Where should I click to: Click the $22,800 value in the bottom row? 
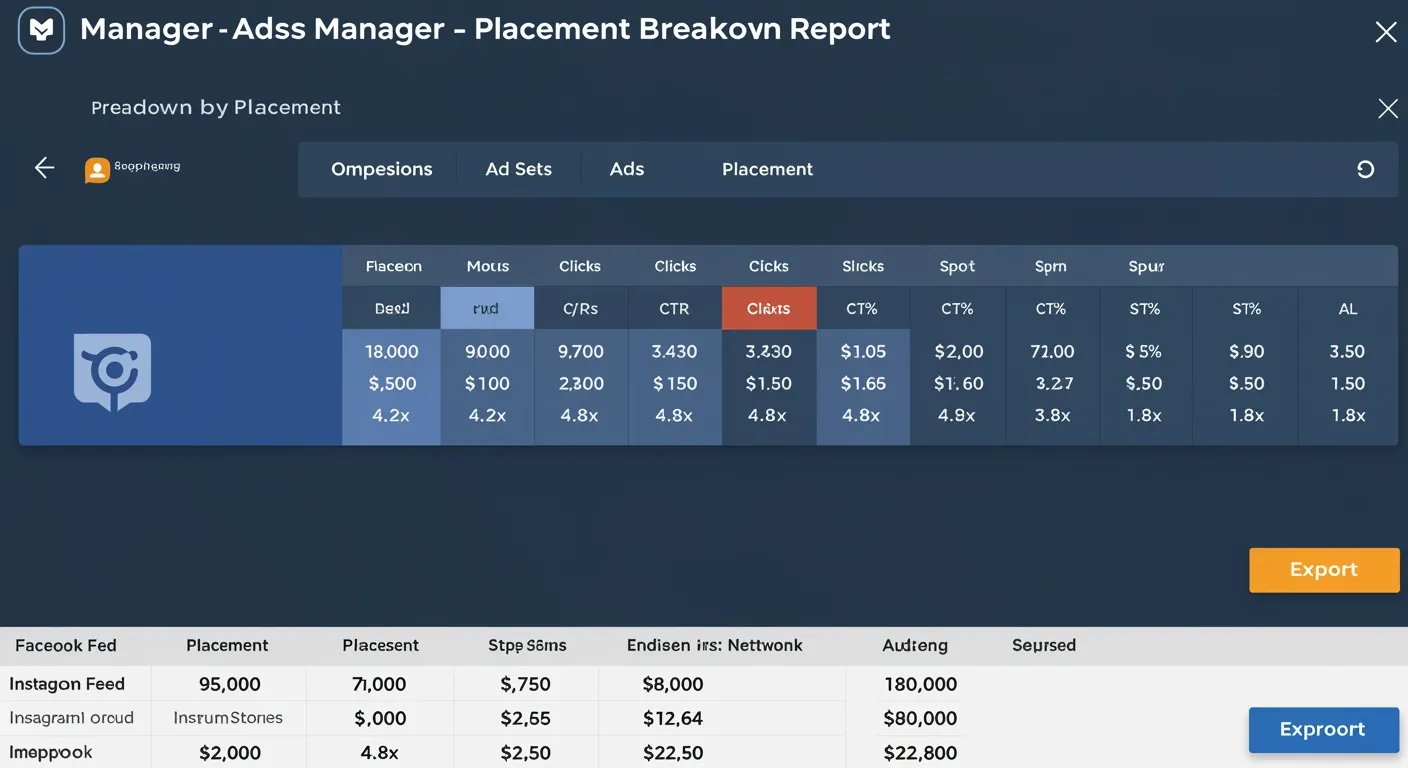(x=920, y=752)
